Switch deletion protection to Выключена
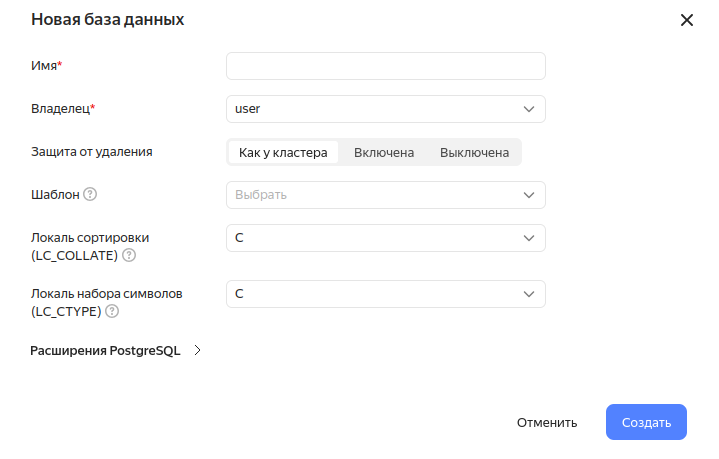The width and height of the screenshot is (719, 459). tap(474, 153)
